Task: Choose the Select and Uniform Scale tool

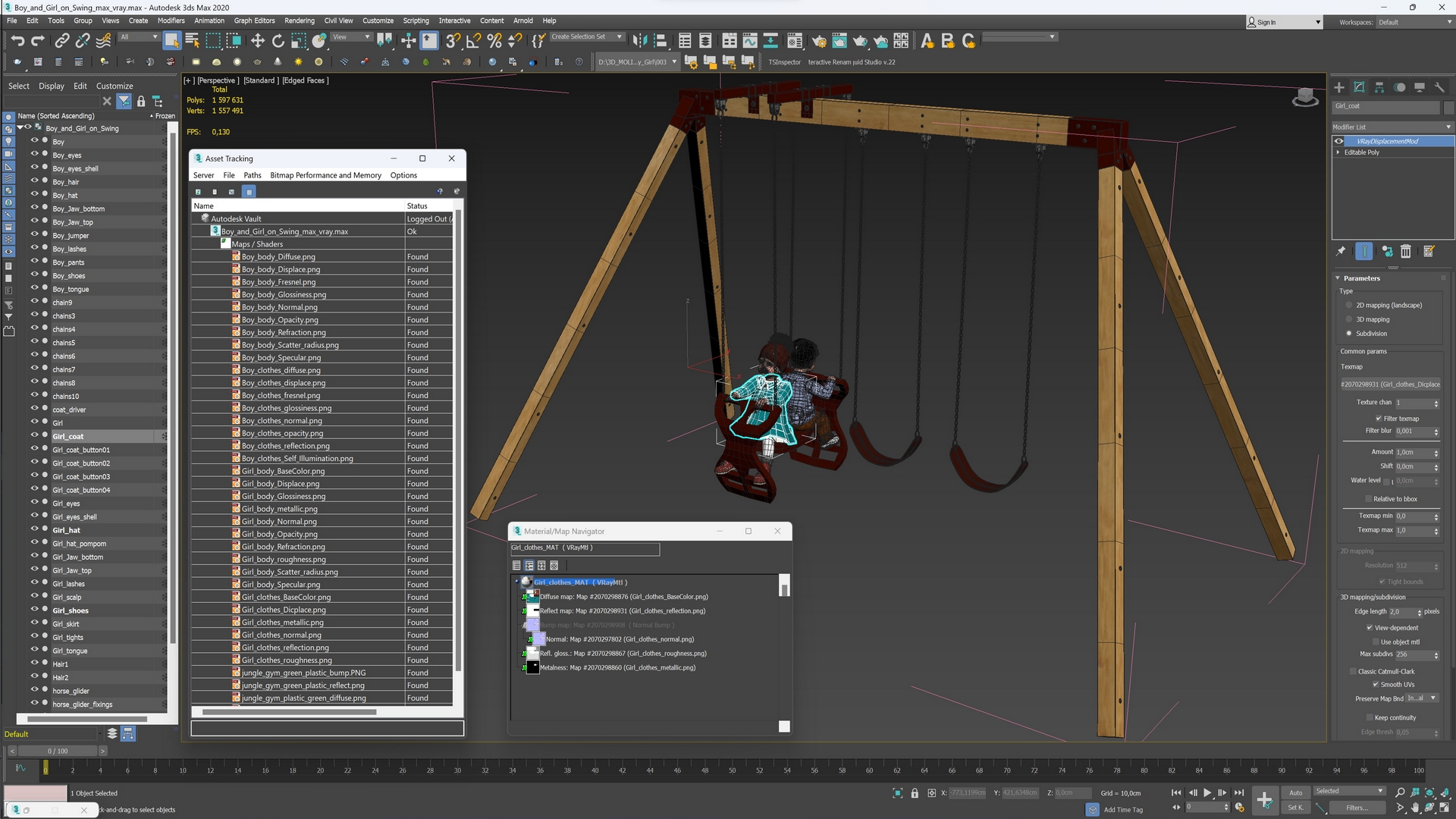Action: click(x=299, y=40)
